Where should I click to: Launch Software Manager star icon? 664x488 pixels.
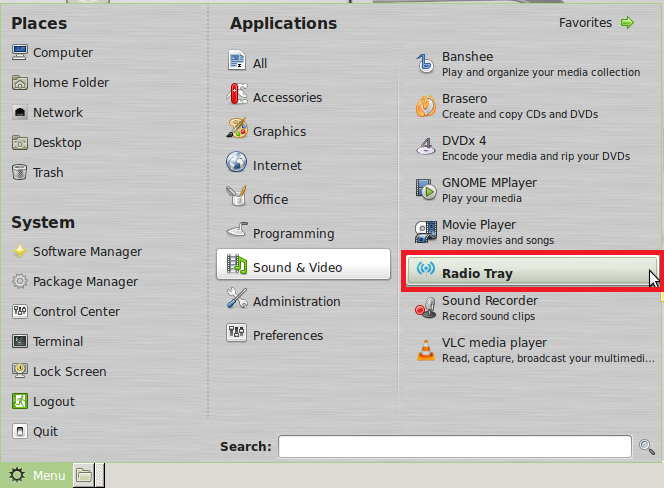coord(19,251)
